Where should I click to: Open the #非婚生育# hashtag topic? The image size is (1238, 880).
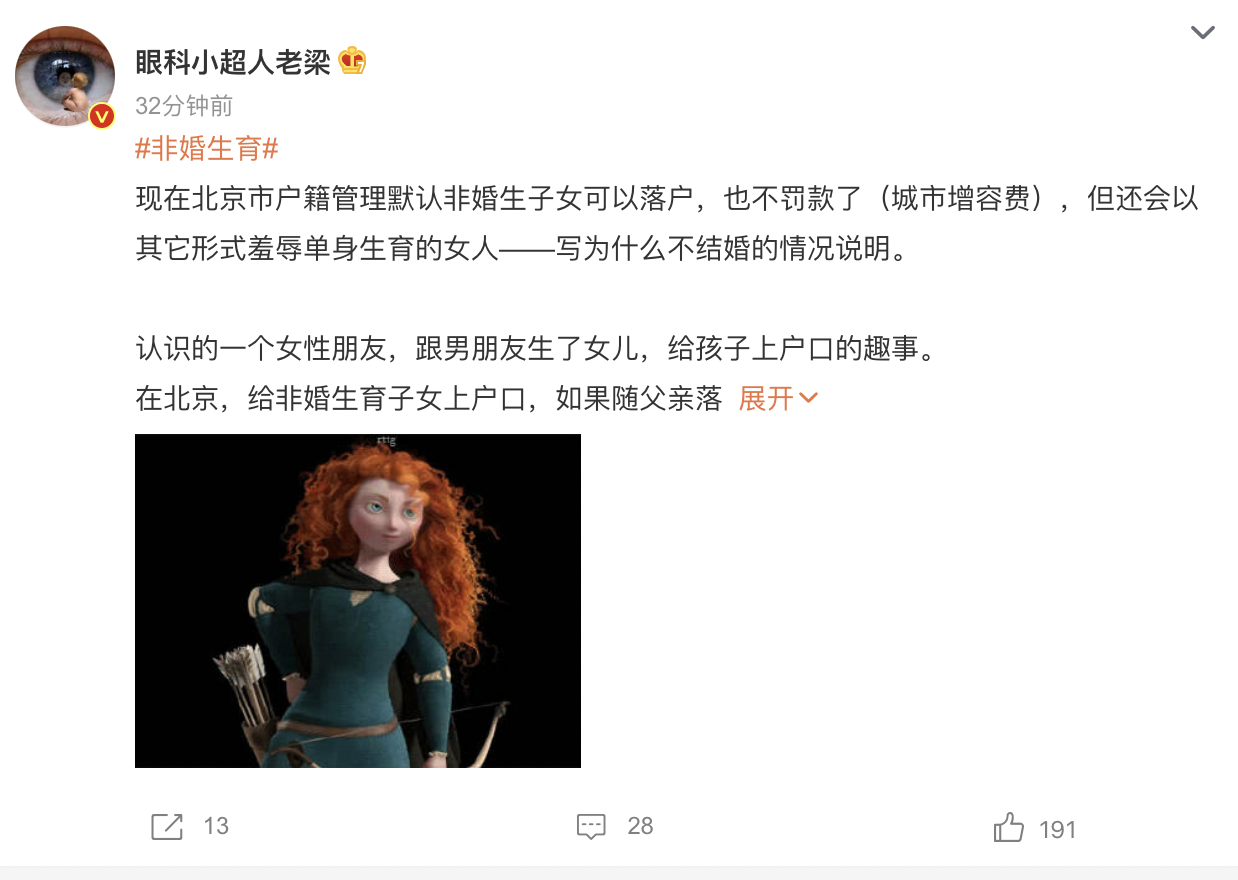(207, 149)
